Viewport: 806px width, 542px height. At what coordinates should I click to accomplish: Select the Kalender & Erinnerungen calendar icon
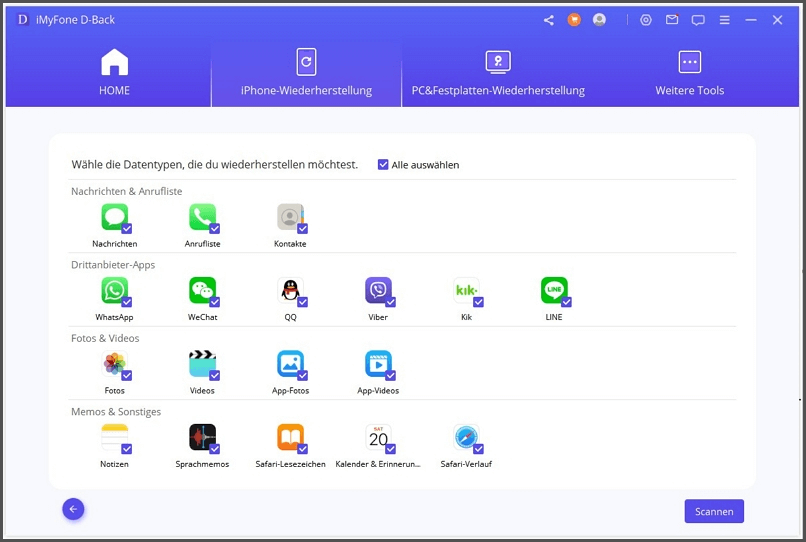(x=378, y=437)
